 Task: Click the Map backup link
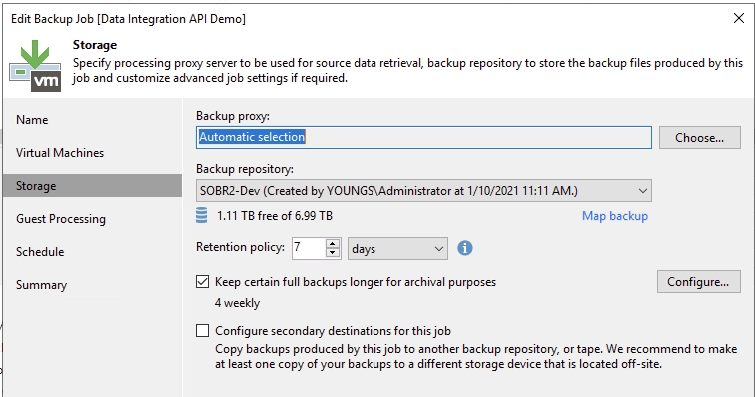pos(615,216)
